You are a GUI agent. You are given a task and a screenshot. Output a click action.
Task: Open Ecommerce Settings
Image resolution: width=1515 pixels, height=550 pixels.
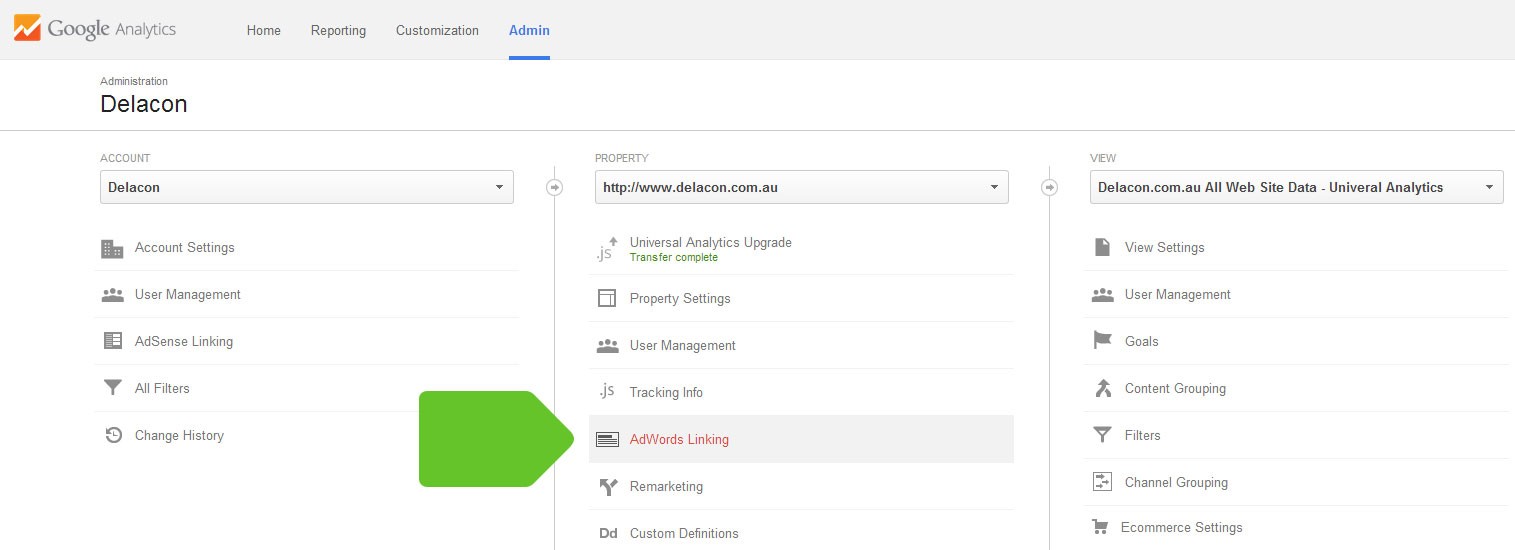1182,527
